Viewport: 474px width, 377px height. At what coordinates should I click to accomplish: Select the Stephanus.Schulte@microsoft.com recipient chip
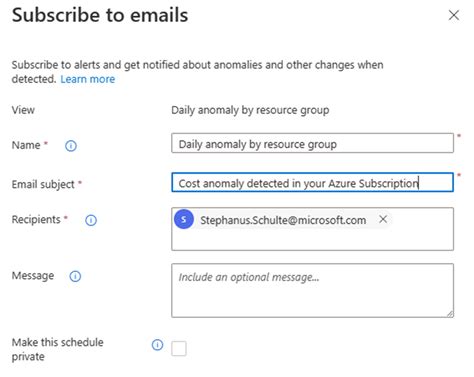pos(283,220)
